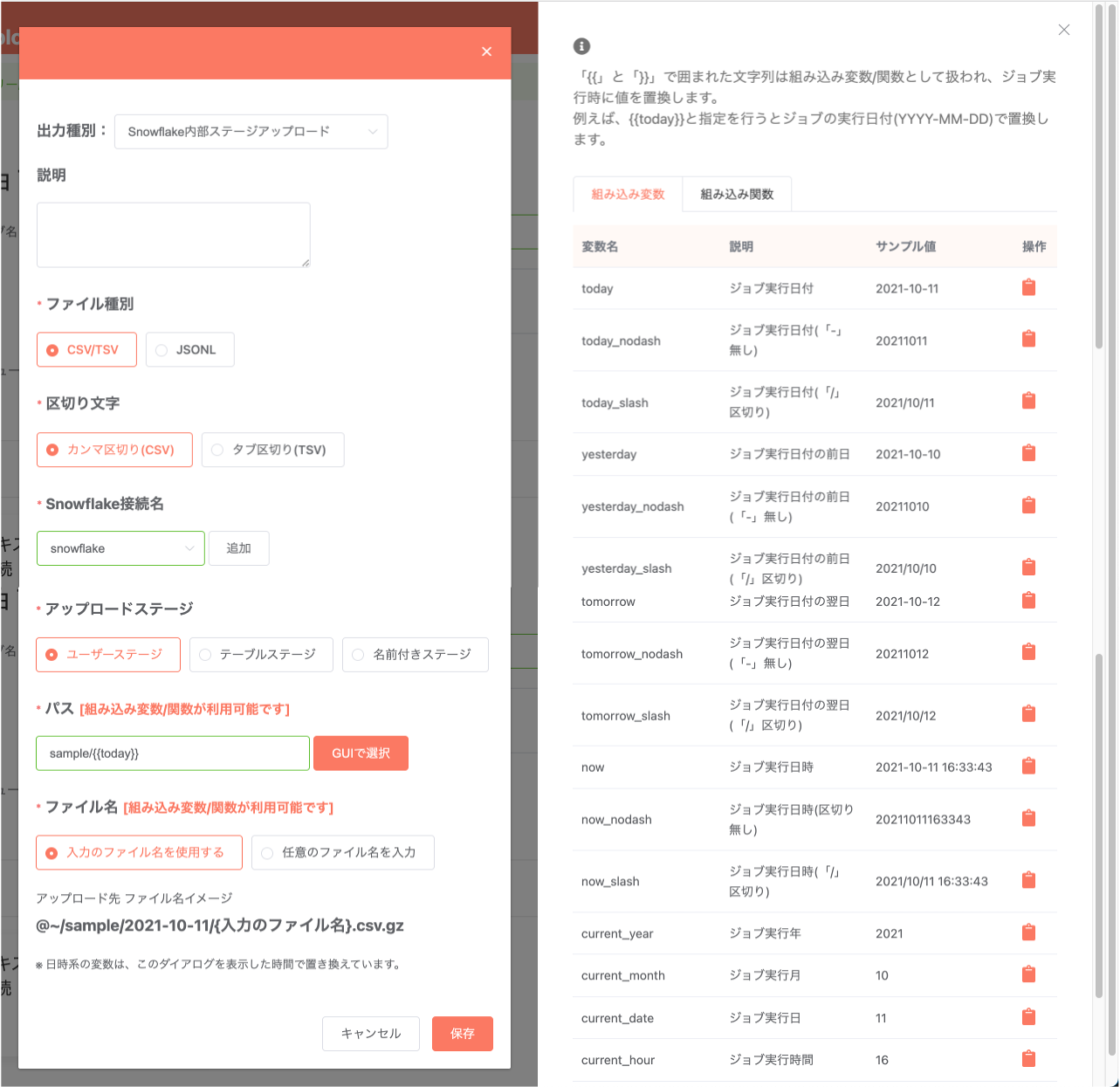The image size is (1120, 1087).
Task: Copy the current_year variable with its clipboard icon
Action: click(x=1028, y=932)
